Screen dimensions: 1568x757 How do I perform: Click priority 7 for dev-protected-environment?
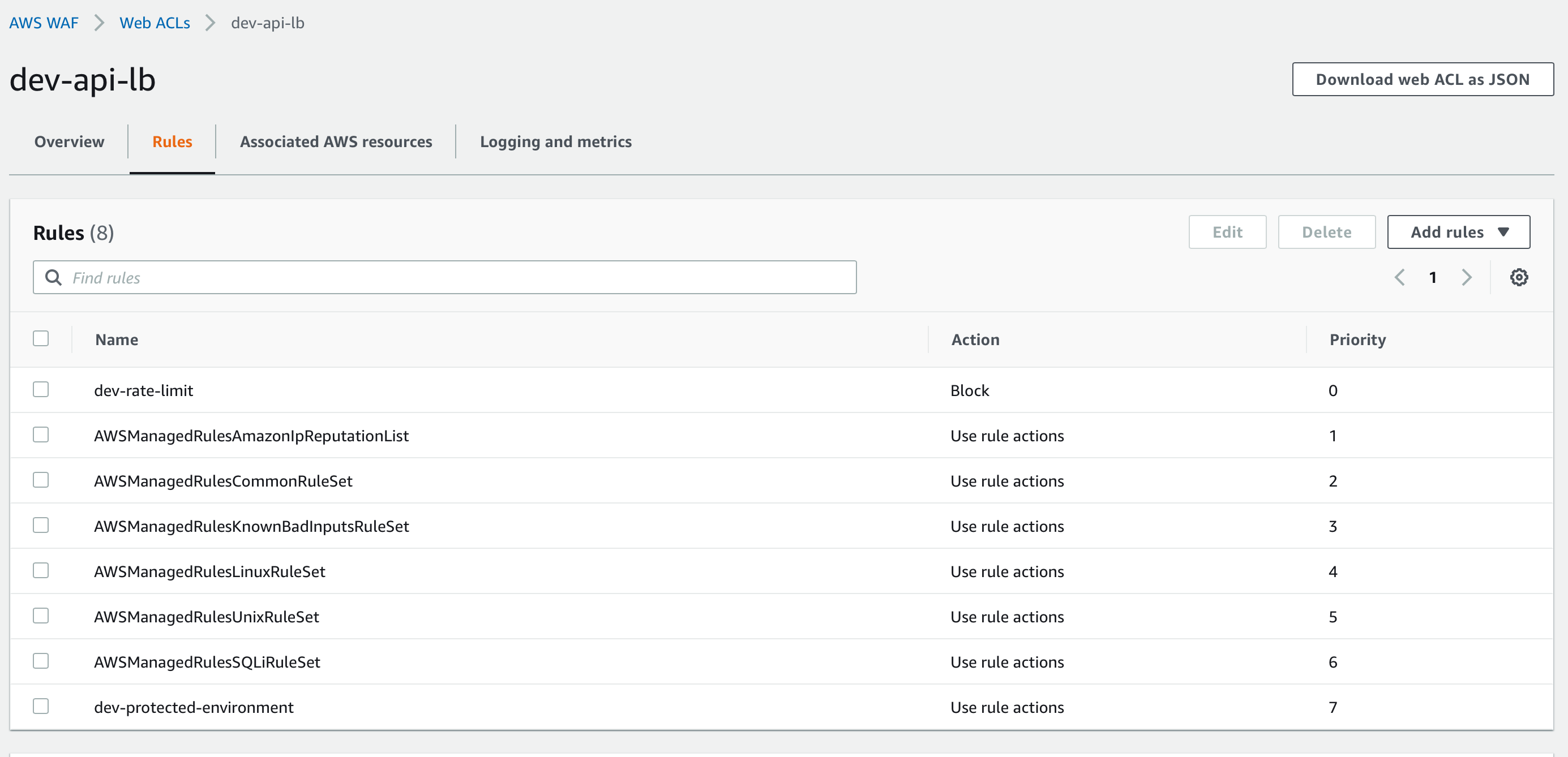(1333, 707)
